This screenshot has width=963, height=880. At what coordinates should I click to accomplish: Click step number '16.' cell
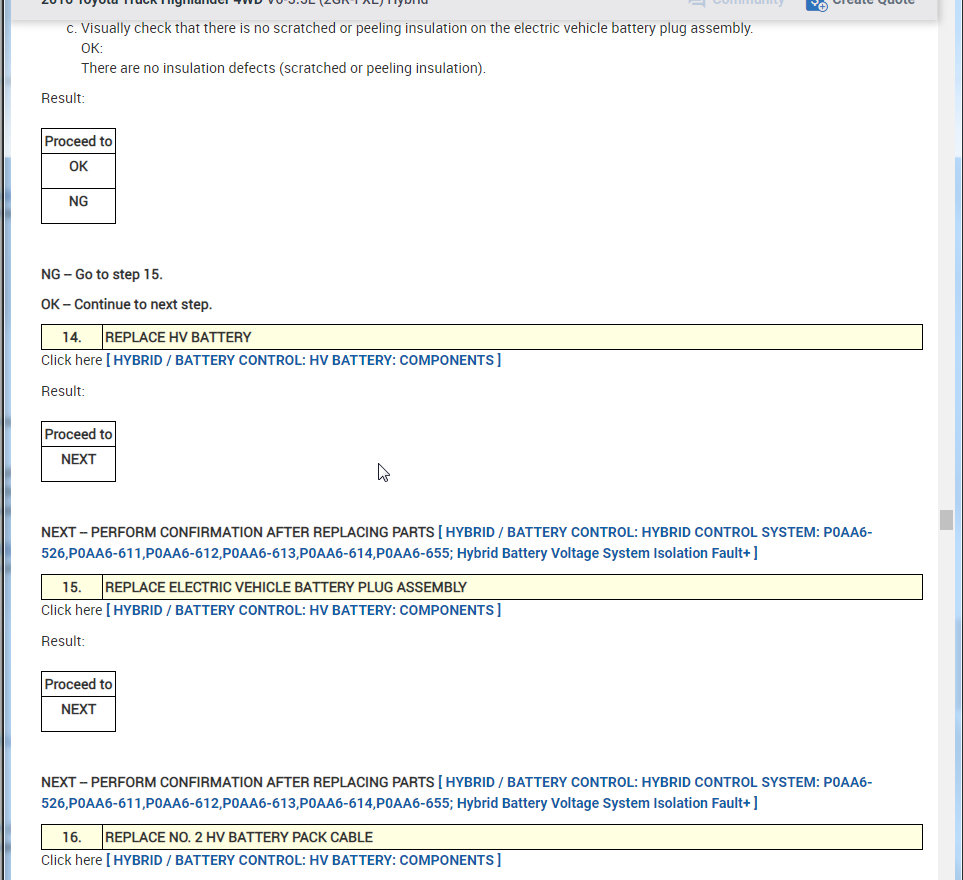(x=72, y=837)
